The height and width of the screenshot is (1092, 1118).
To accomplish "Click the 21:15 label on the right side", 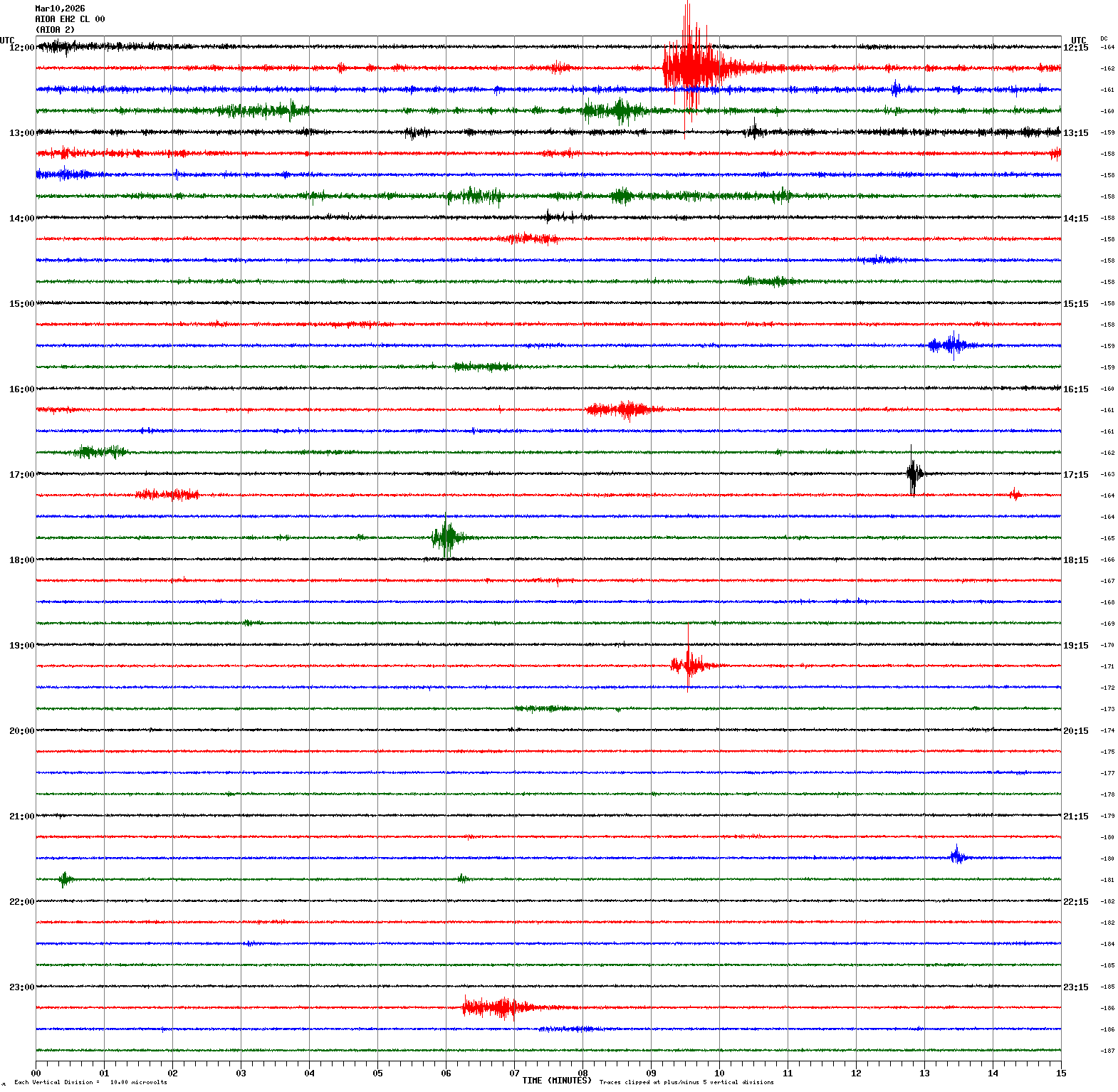I will (x=1075, y=817).
